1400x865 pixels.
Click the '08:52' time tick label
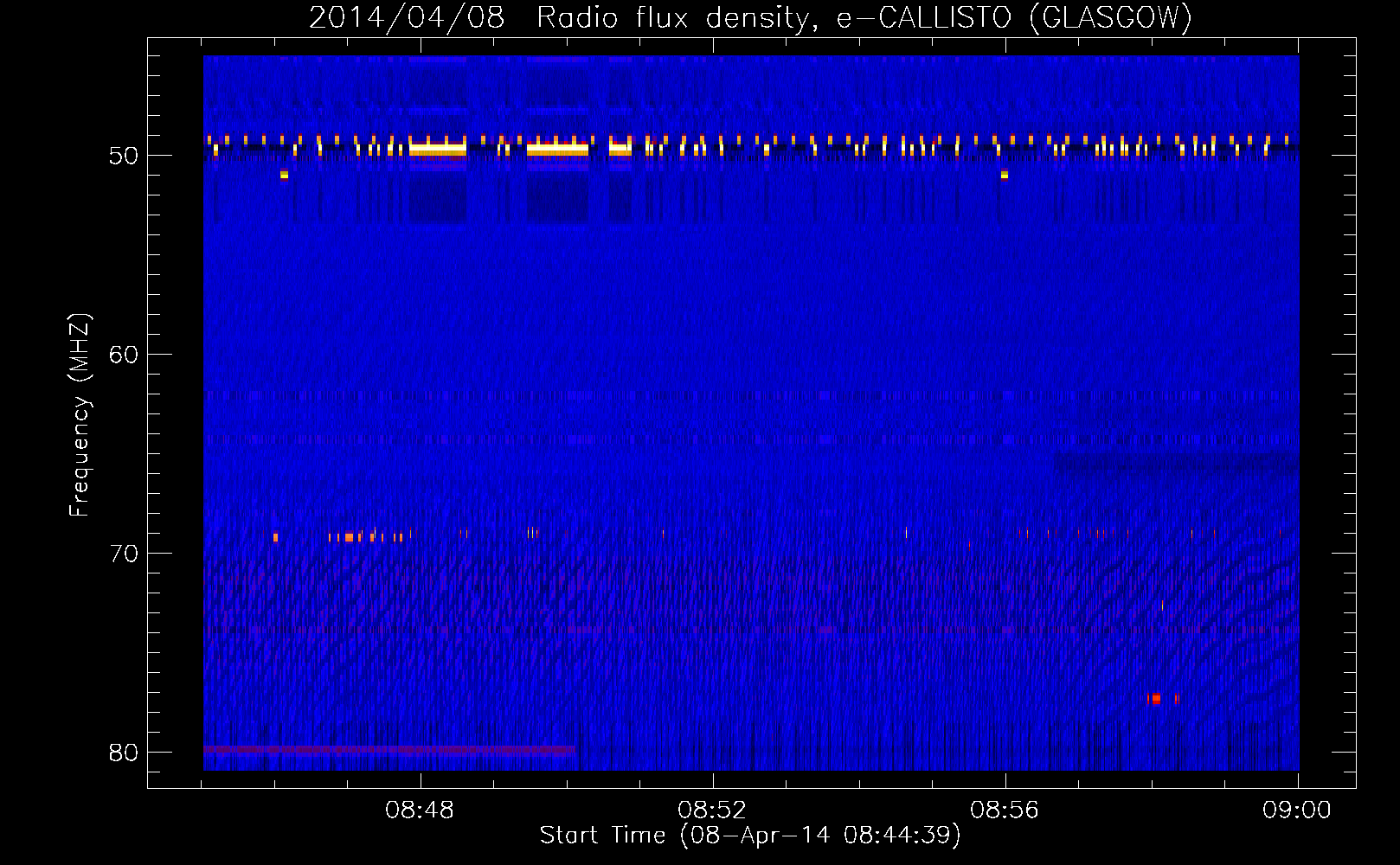(x=712, y=811)
